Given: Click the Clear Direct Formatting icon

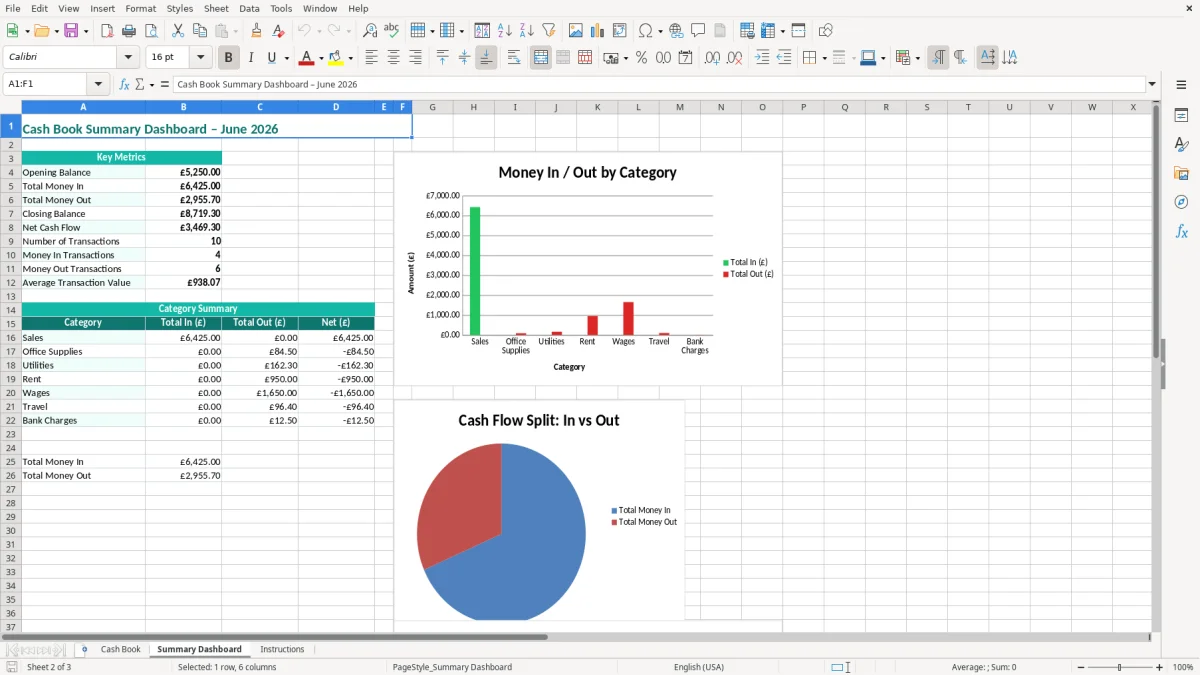Looking at the screenshot, I should pyautogui.click(x=279, y=31).
